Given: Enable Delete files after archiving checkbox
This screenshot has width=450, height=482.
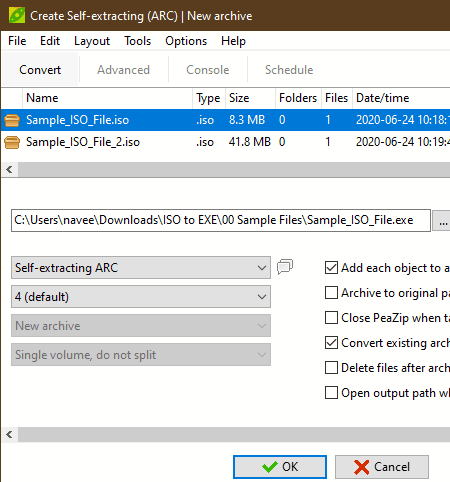Looking at the screenshot, I should 331,368.
